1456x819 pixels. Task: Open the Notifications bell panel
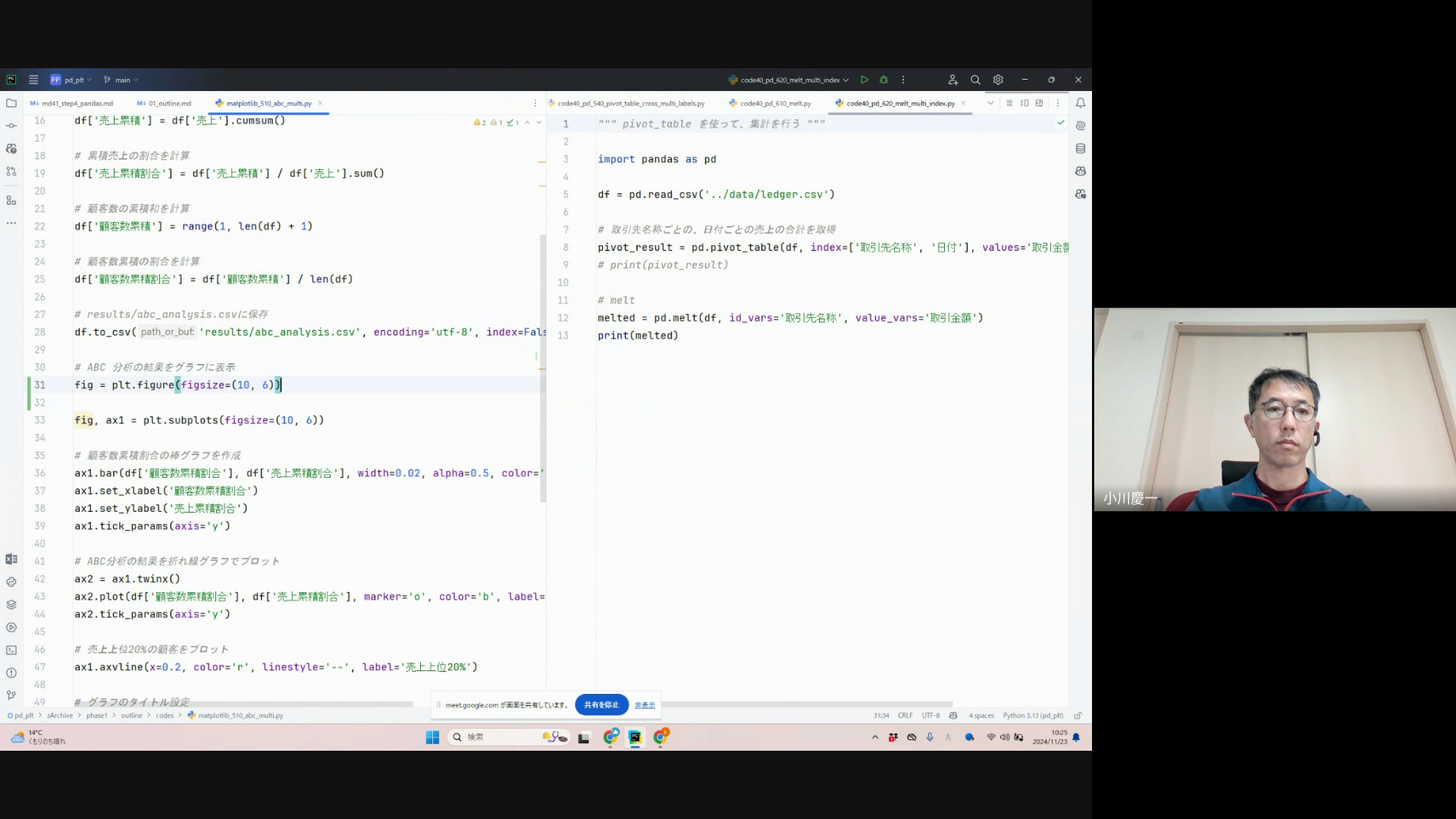pos(1081,103)
